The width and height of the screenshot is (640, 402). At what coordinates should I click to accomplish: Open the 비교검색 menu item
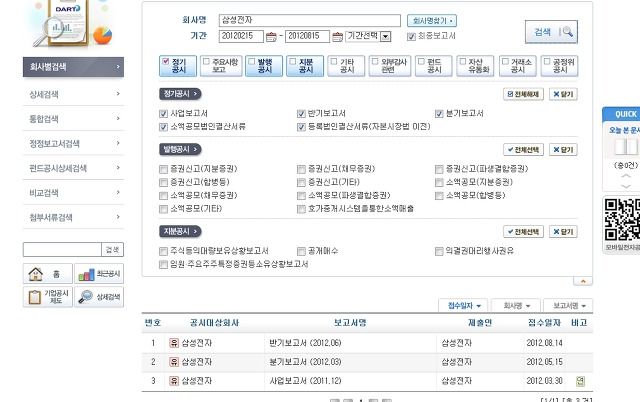point(73,193)
